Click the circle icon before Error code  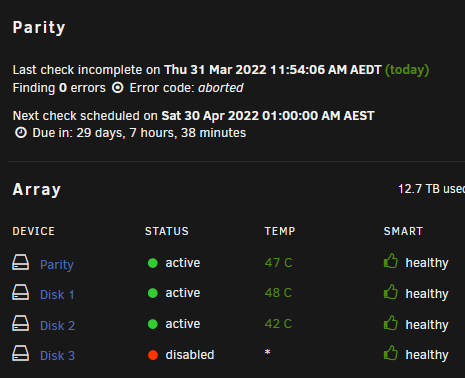tap(117, 88)
